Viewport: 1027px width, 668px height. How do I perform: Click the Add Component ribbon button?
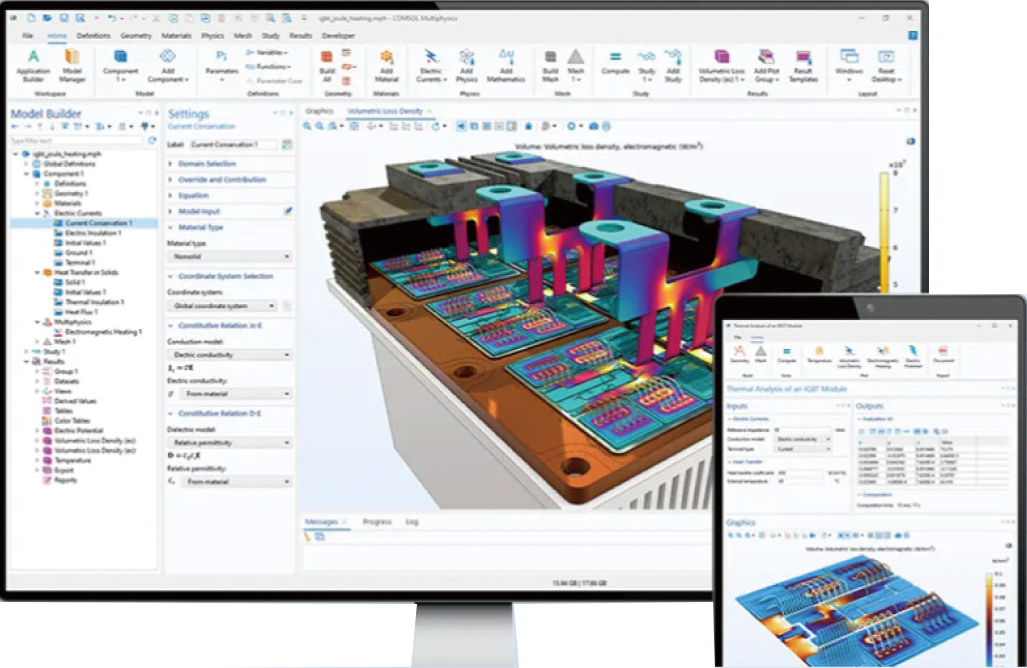point(168,65)
